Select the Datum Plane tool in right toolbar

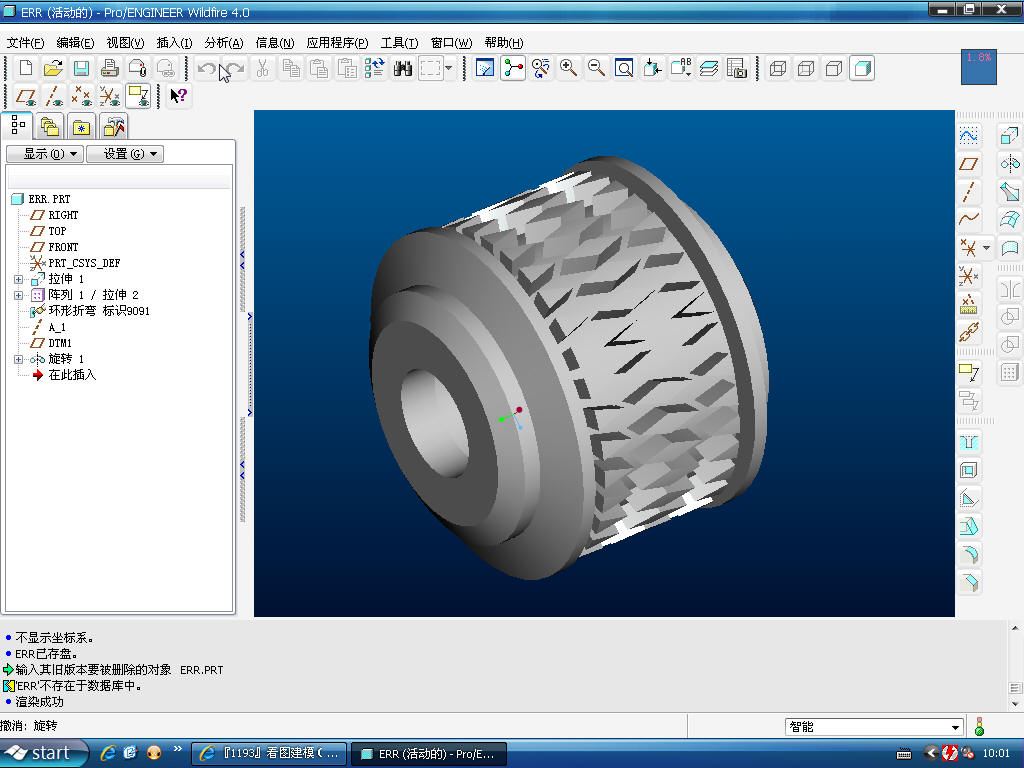(x=968, y=164)
